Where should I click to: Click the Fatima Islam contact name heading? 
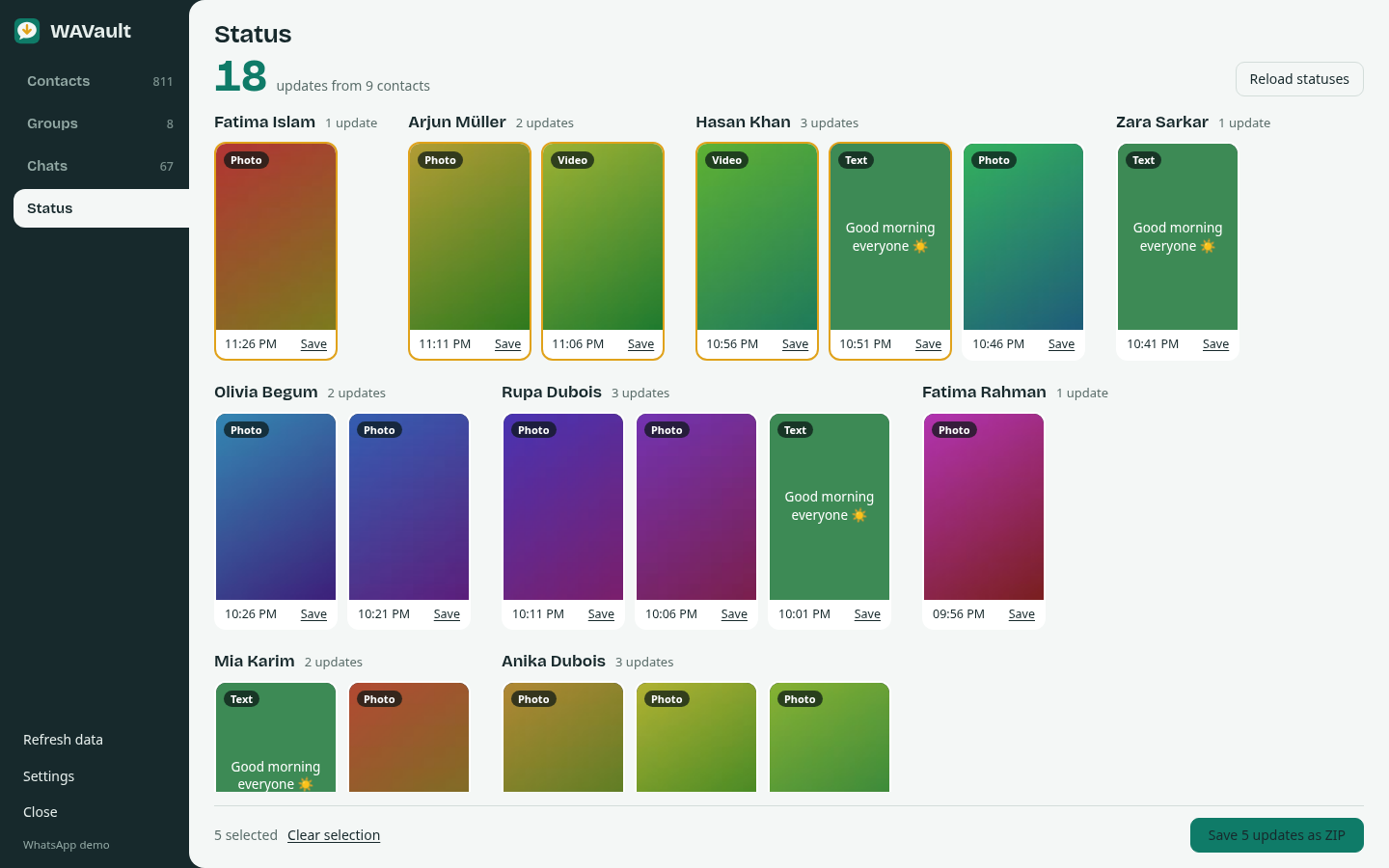click(264, 122)
